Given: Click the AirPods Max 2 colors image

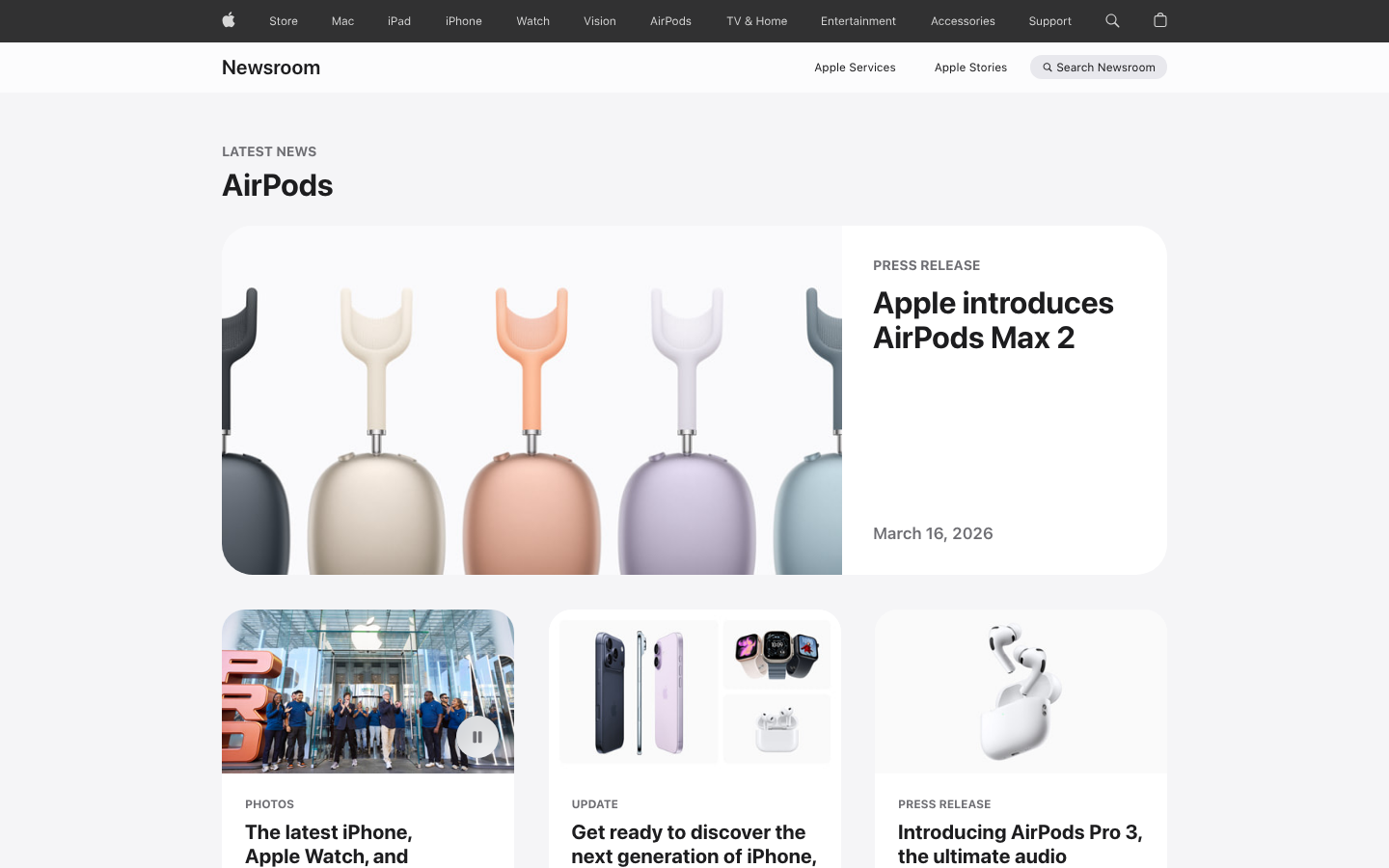Looking at the screenshot, I should pyautogui.click(x=531, y=400).
